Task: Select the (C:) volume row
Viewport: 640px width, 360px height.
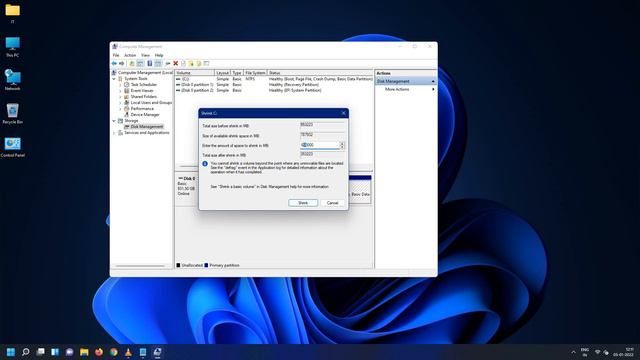Action: pyautogui.click(x=273, y=79)
